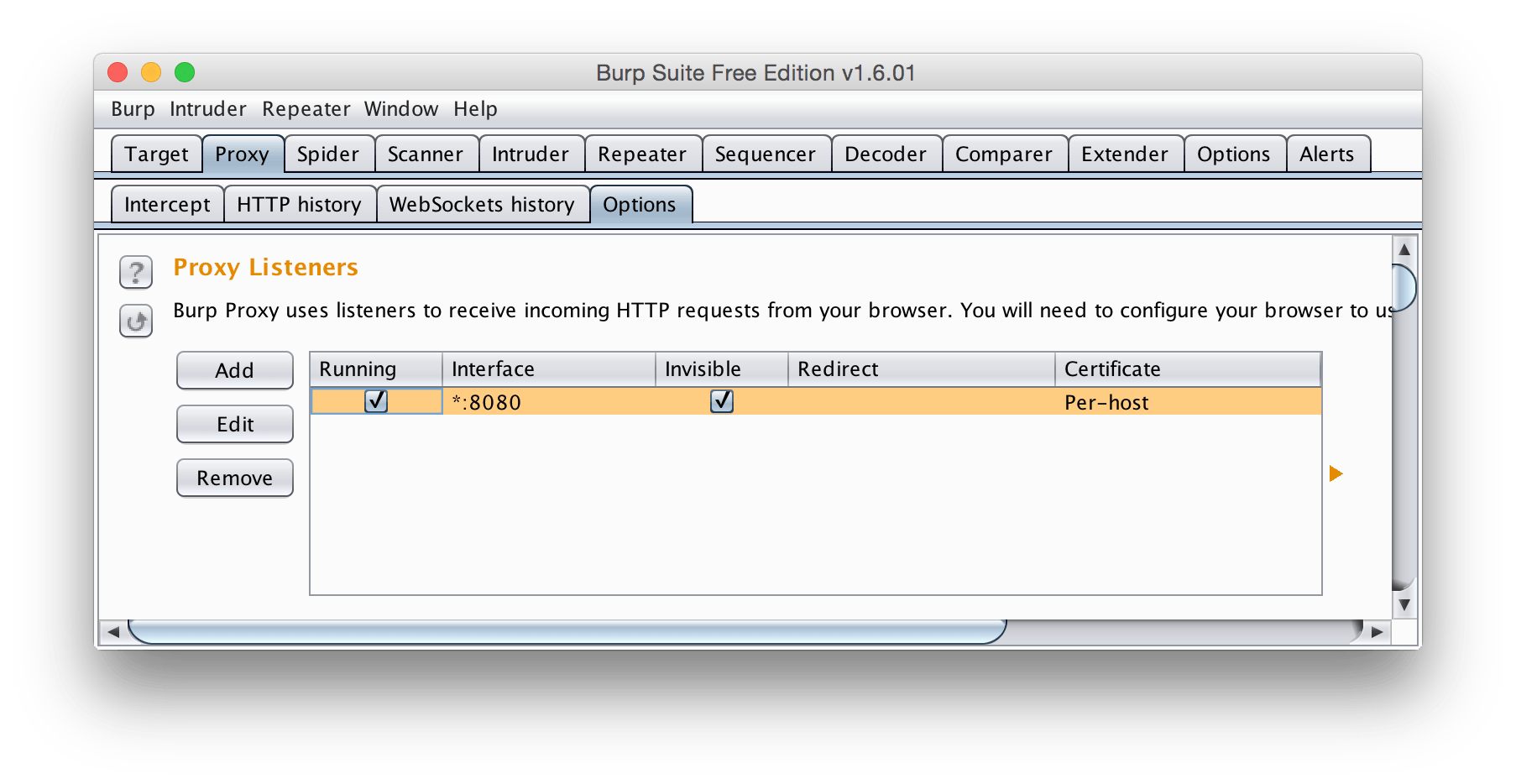Image resolution: width=1516 pixels, height=784 pixels.
Task: Click the horizontal scrollbar right arrow
Action: 1377,632
